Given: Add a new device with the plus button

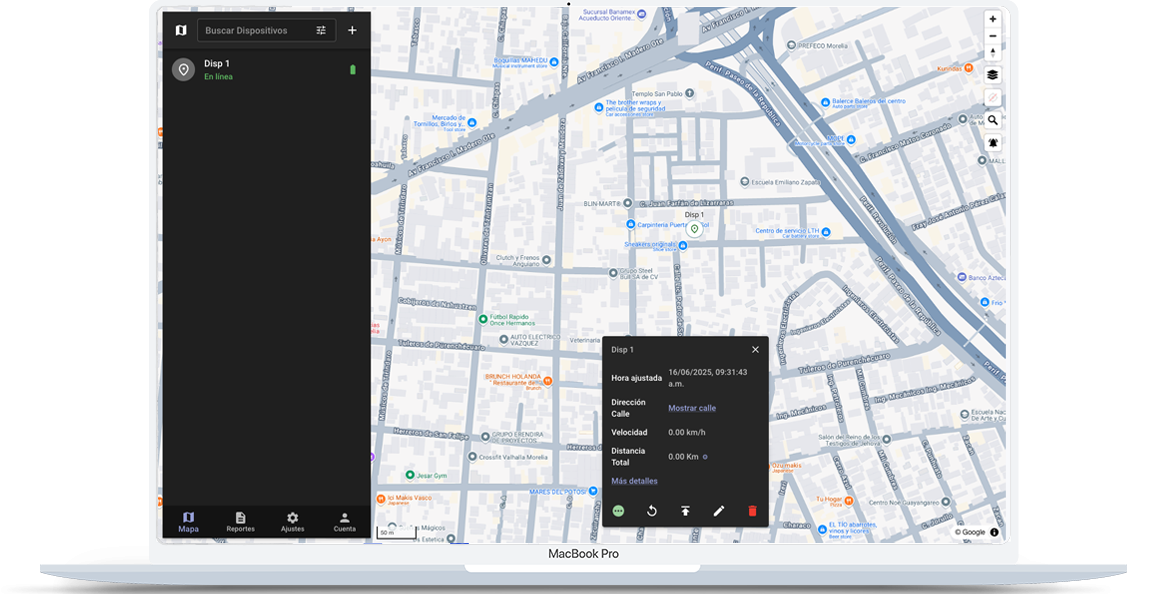Looking at the screenshot, I should click(352, 31).
